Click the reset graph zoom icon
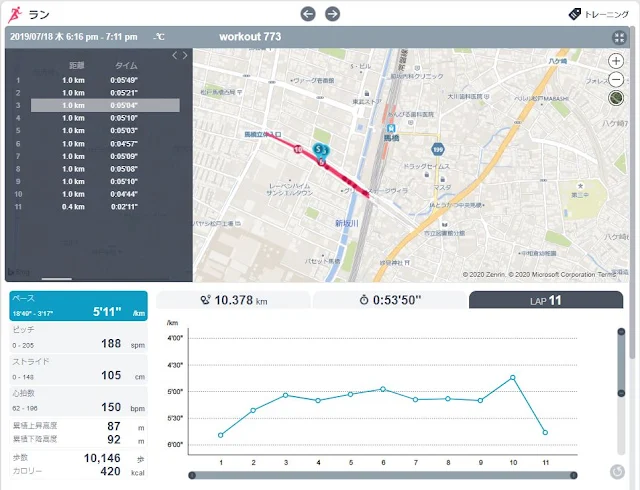Screen dimensions: 640x490 pos(617,472)
